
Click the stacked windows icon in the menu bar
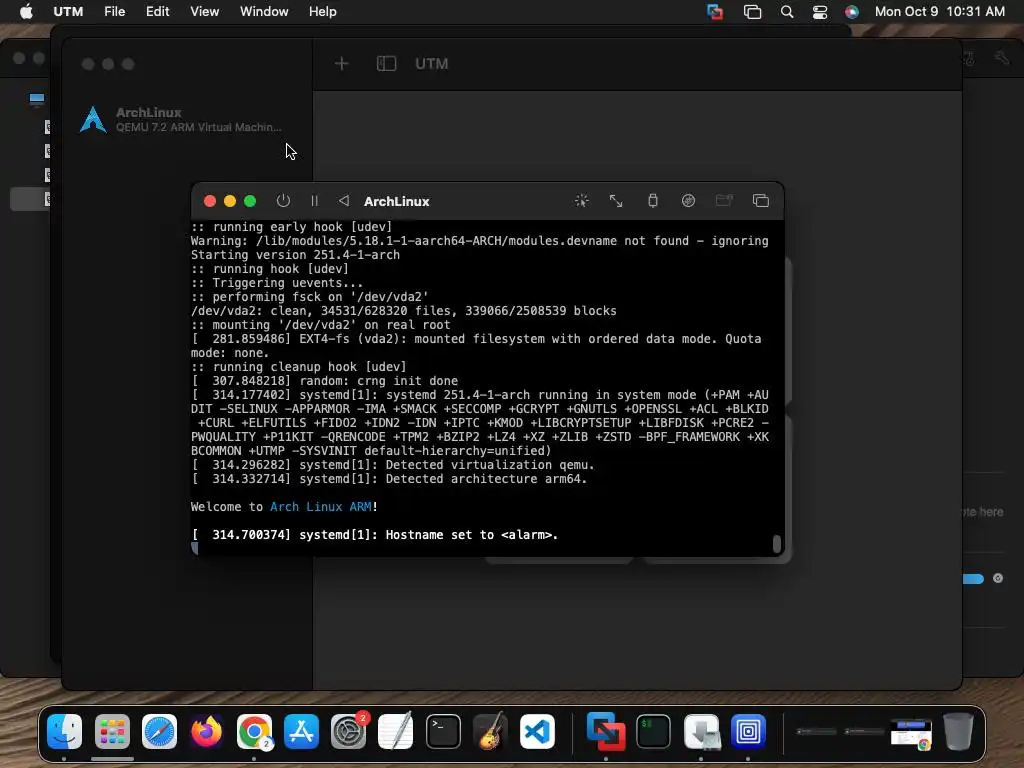click(752, 12)
